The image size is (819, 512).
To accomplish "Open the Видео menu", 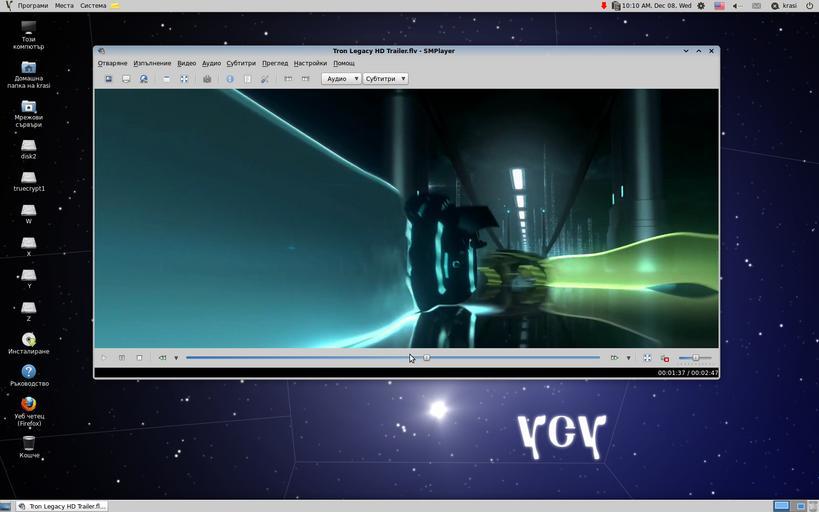I will (x=186, y=63).
